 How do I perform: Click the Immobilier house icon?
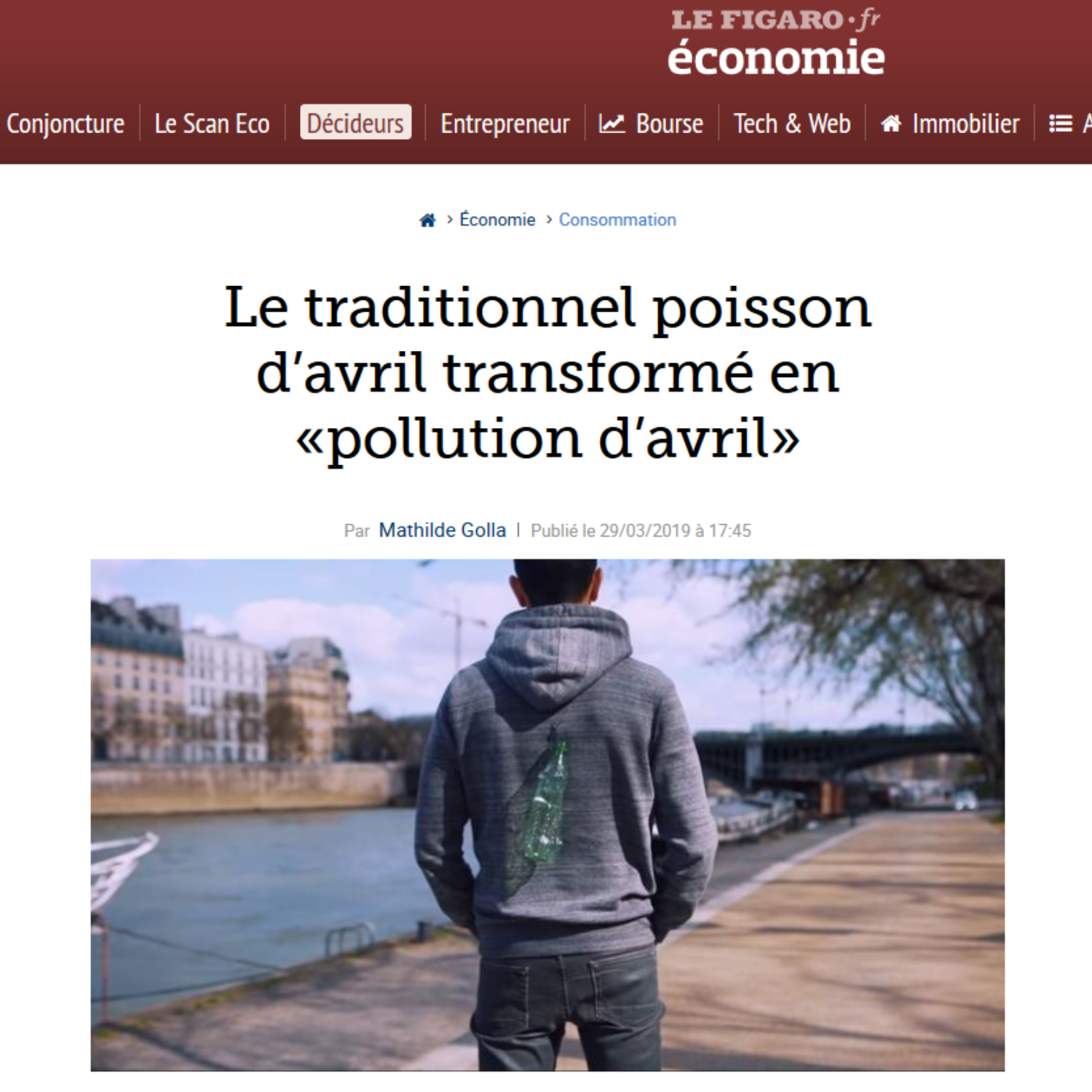pos(891,124)
